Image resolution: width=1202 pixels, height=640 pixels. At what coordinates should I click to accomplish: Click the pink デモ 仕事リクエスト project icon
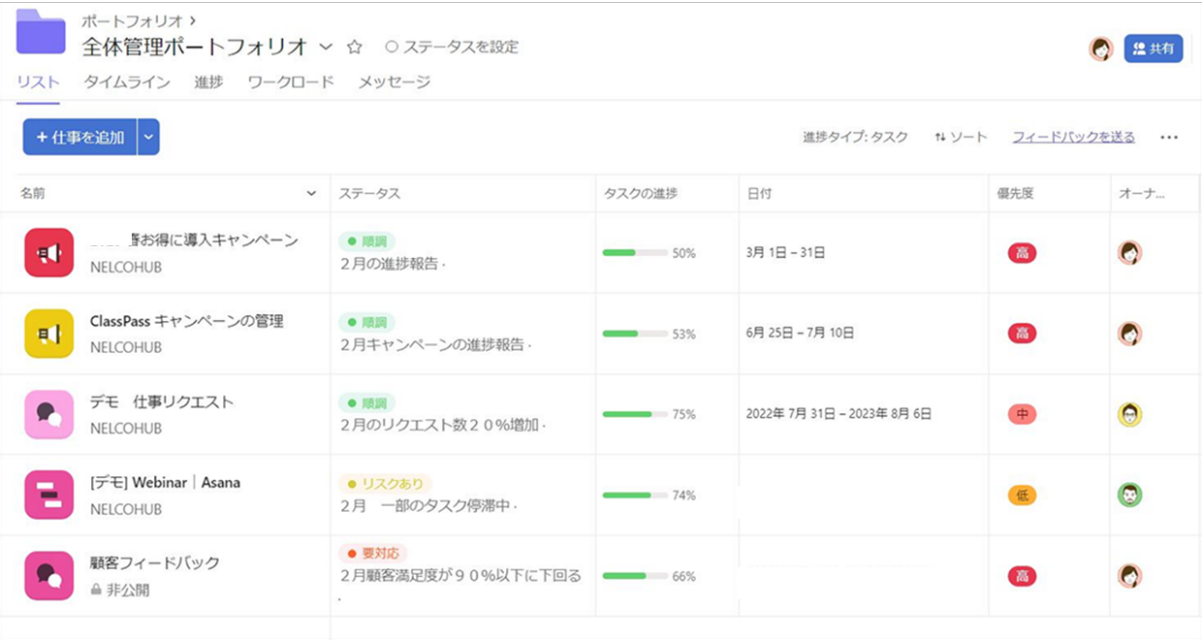pyautogui.click(x=49, y=414)
